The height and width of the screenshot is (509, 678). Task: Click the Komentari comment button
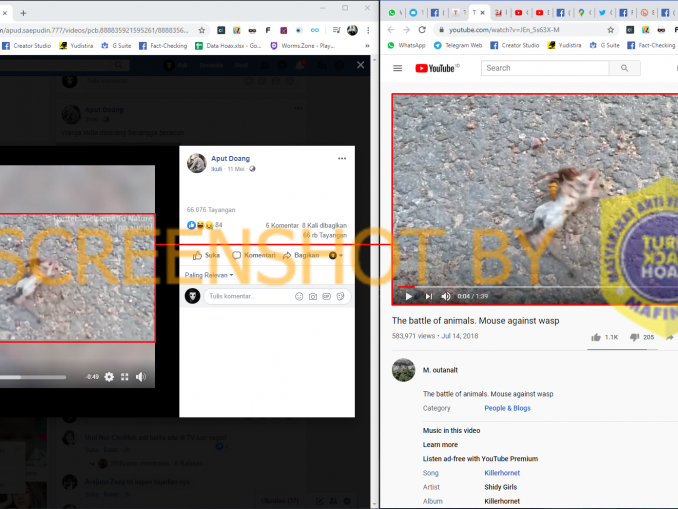[254, 255]
